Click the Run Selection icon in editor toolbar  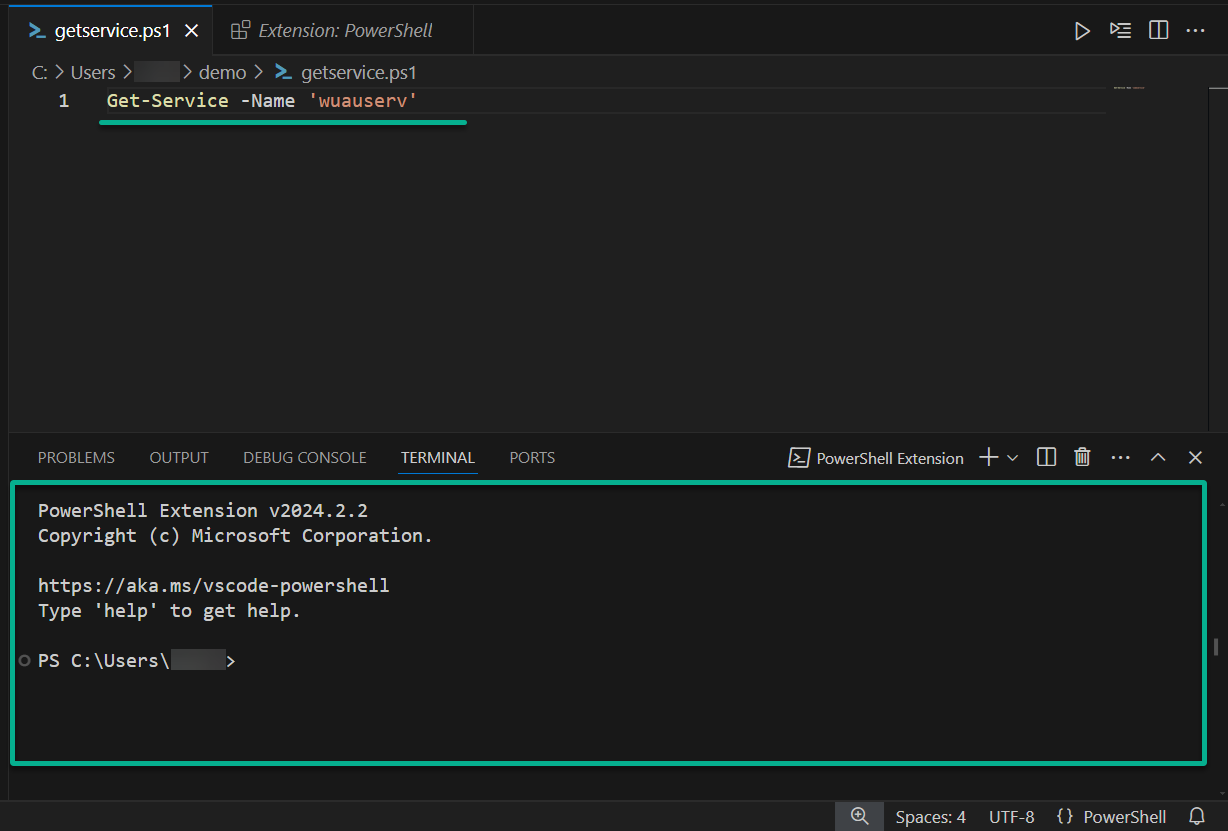(x=1120, y=31)
